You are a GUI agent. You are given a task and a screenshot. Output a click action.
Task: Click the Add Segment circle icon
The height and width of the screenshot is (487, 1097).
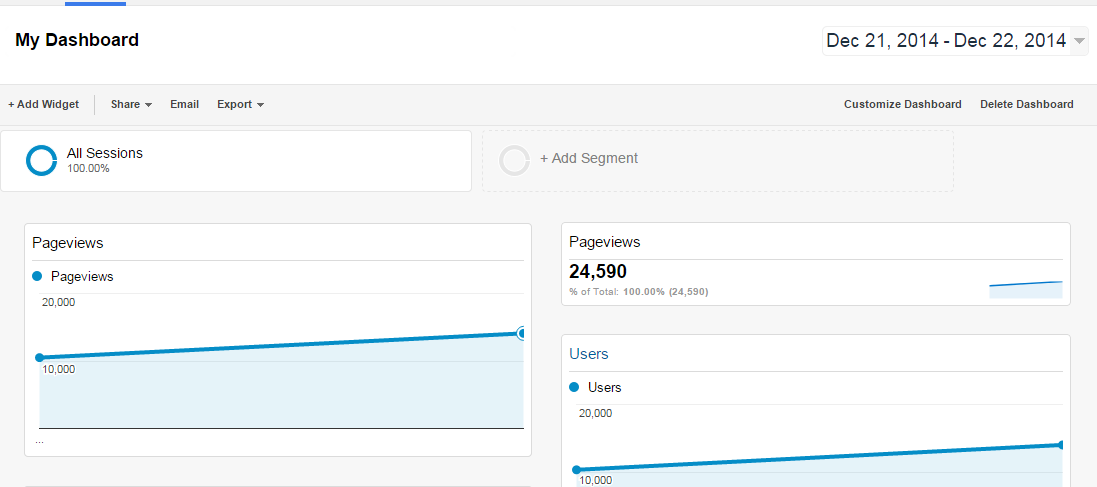pyautogui.click(x=514, y=160)
